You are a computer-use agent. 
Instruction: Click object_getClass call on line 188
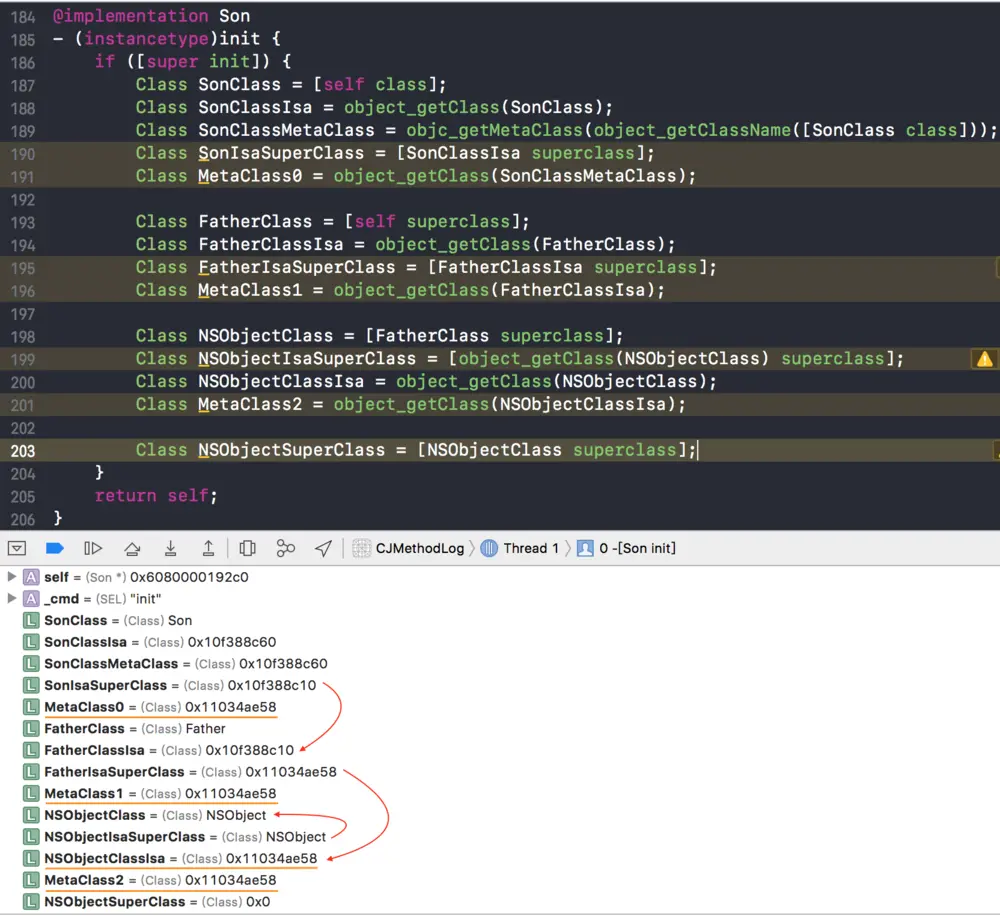click(422, 107)
